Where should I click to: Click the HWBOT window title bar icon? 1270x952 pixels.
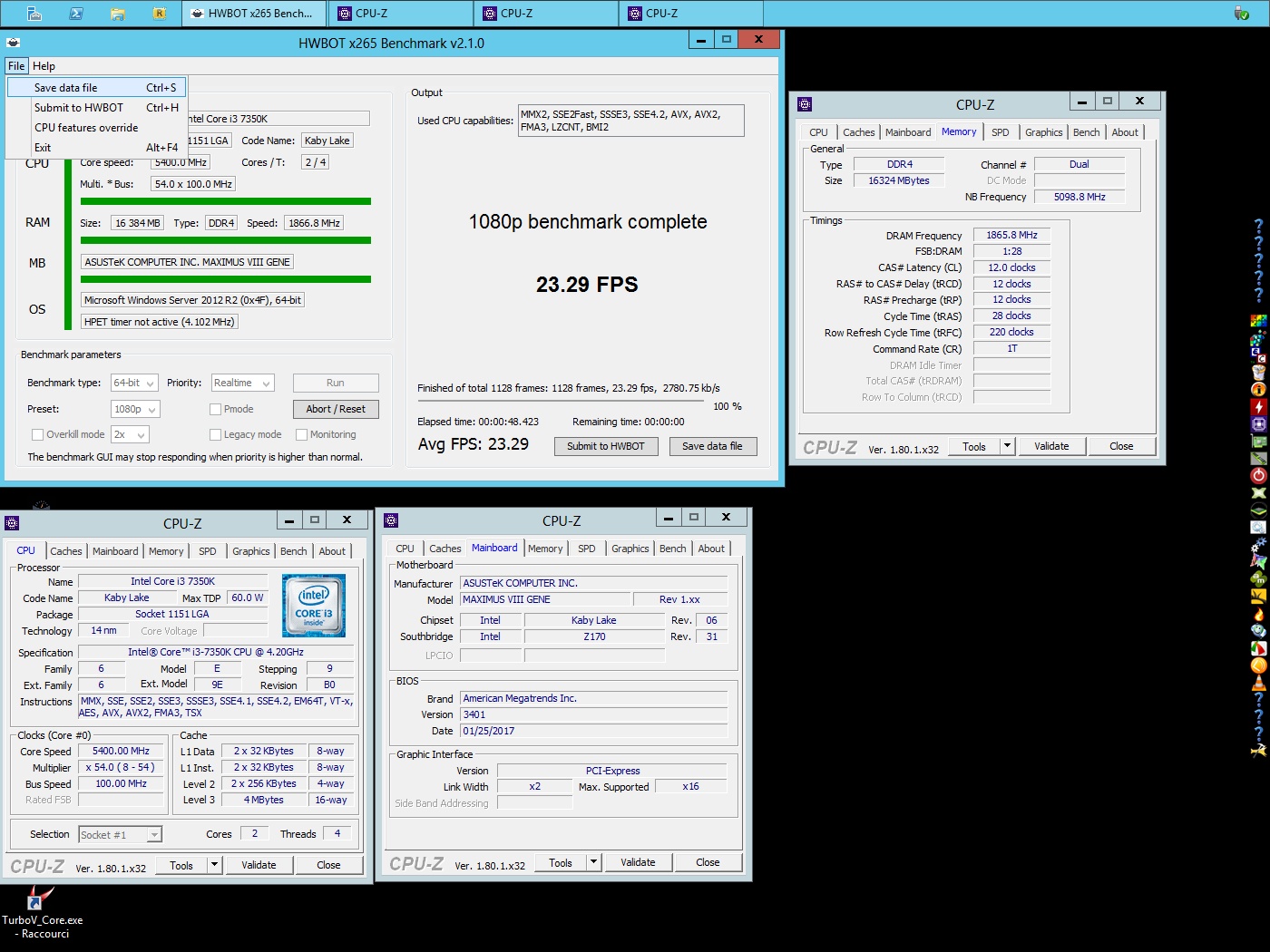tap(14, 43)
